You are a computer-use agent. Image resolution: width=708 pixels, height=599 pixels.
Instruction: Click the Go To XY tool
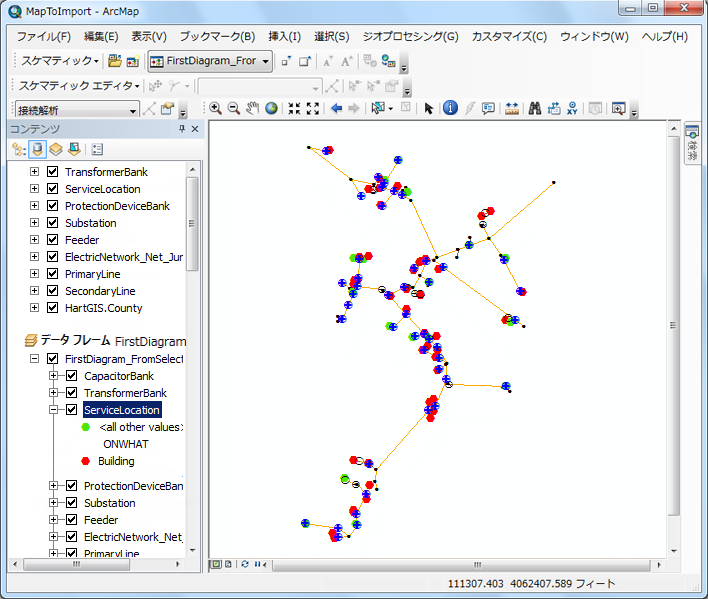click(x=572, y=108)
